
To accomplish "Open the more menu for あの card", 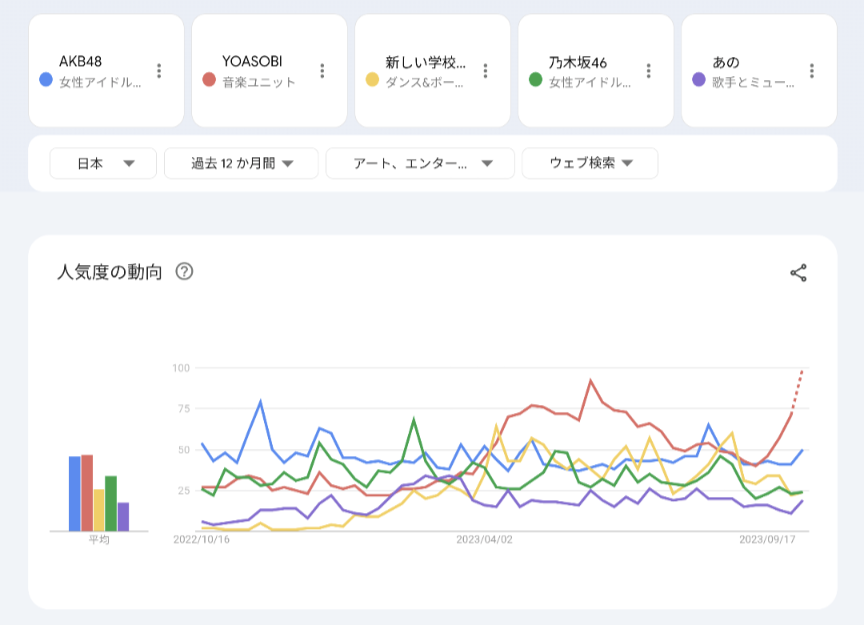I will tap(812, 71).
